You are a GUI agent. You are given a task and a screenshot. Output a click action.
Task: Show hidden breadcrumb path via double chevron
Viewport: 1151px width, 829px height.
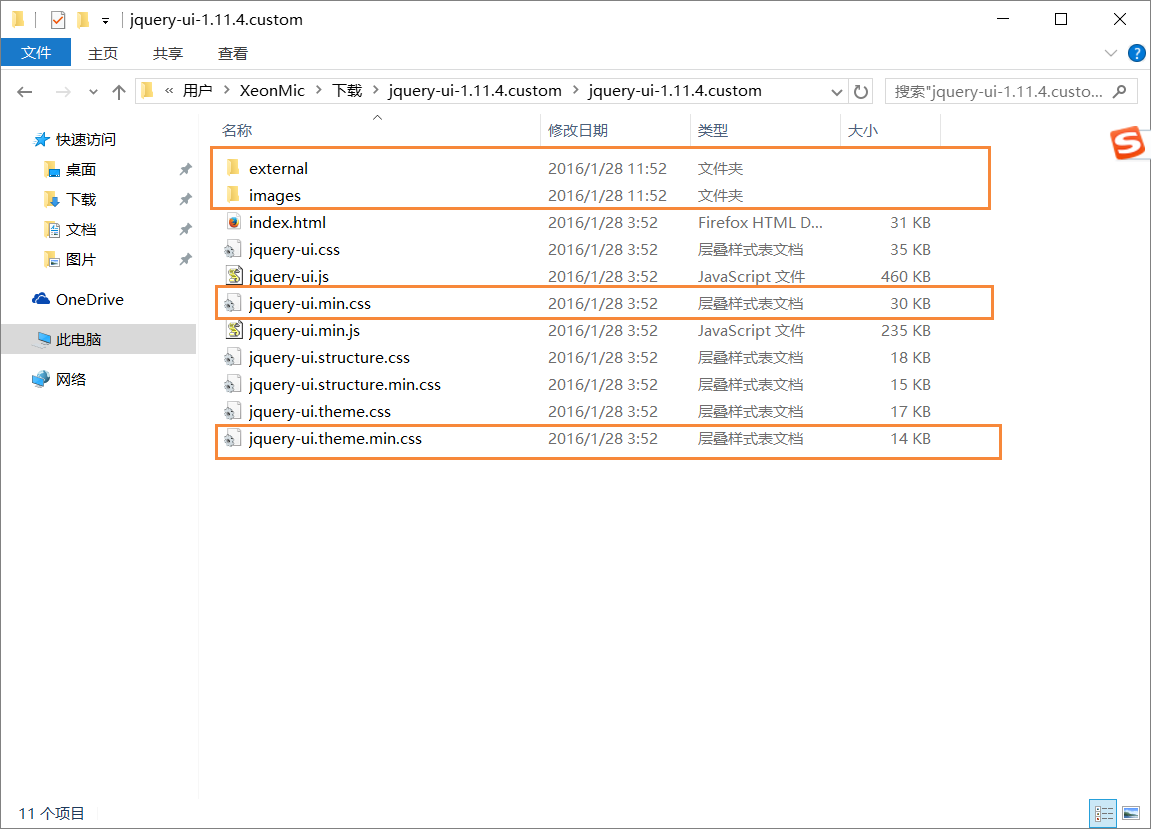[169, 91]
